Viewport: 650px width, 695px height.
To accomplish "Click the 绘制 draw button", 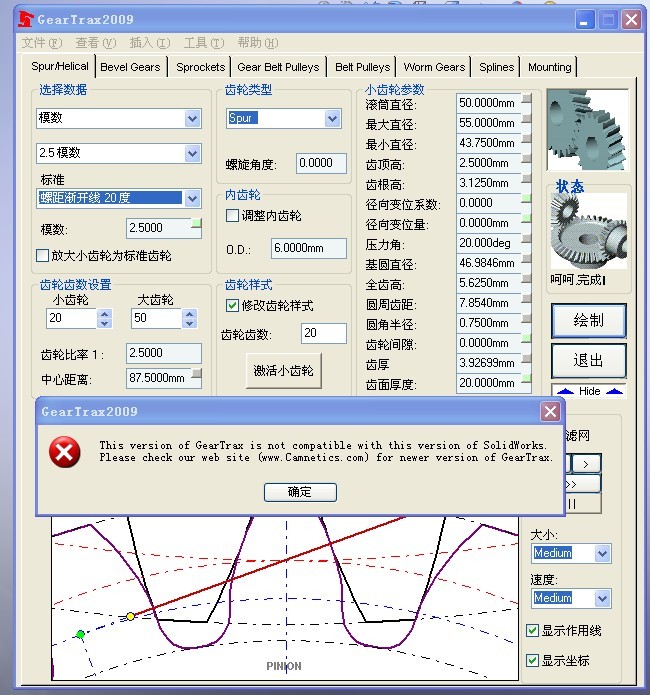I will (x=588, y=320).
